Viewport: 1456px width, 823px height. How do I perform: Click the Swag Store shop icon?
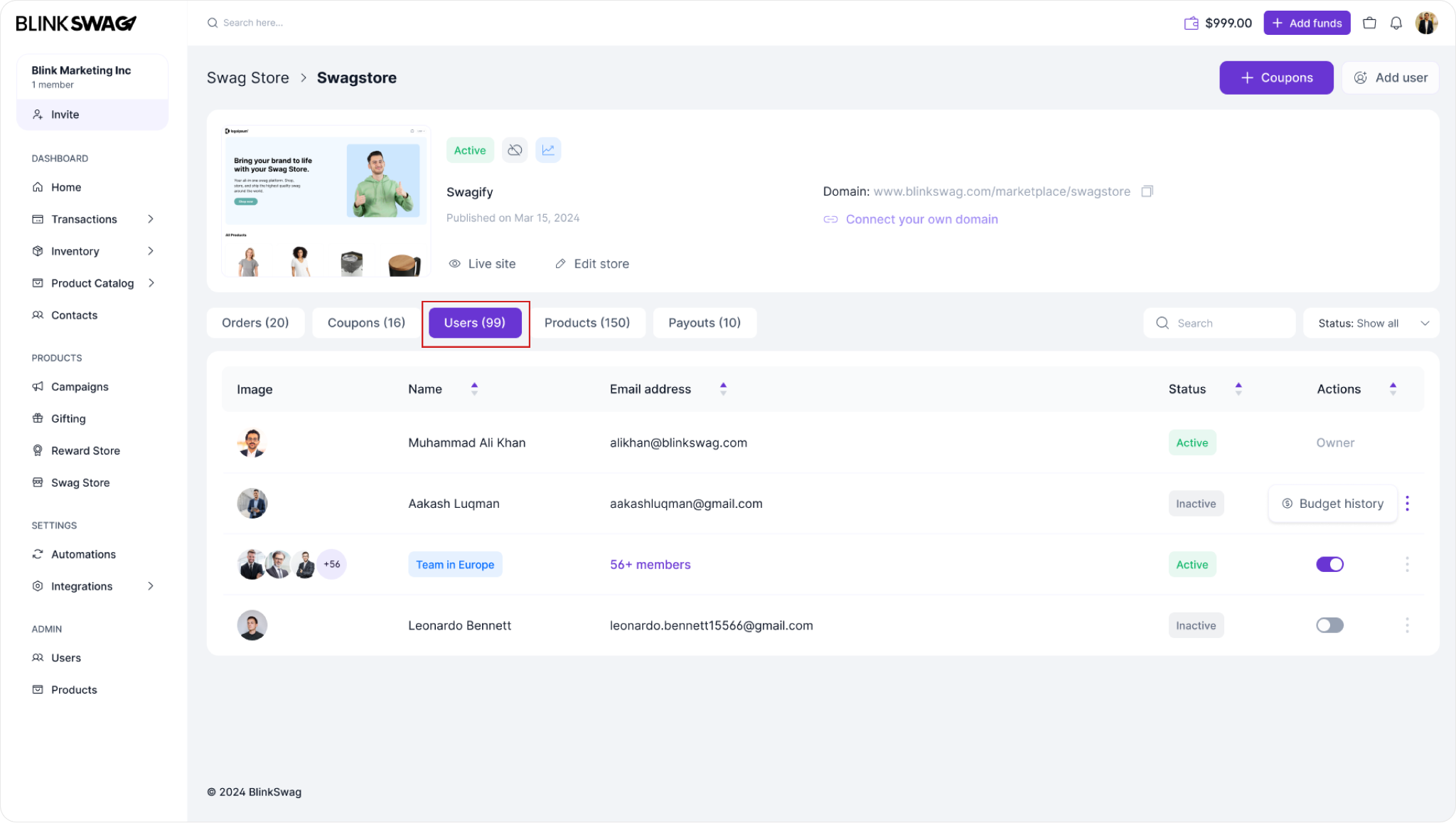pyautogui.click(x=38, y=482)
